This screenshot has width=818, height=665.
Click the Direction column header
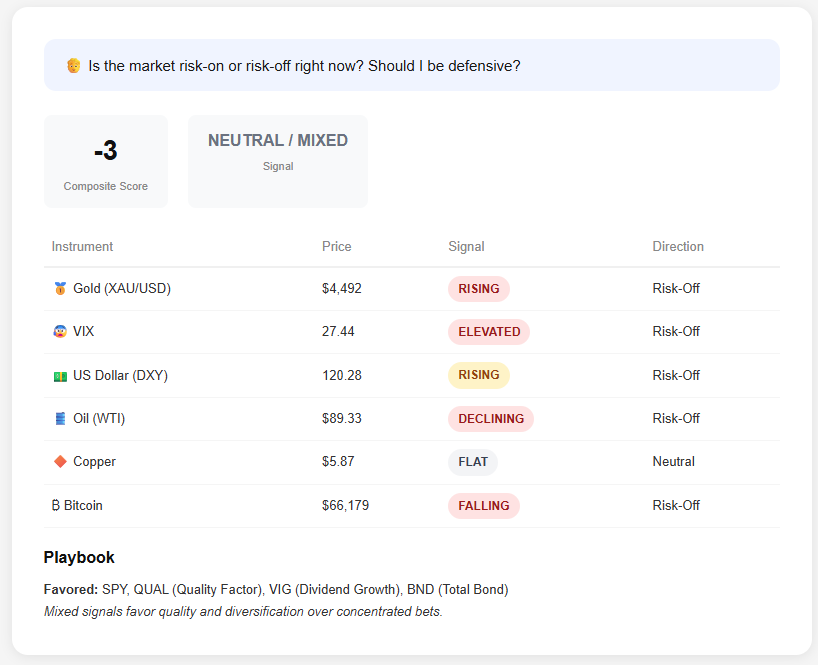(678, 246)
